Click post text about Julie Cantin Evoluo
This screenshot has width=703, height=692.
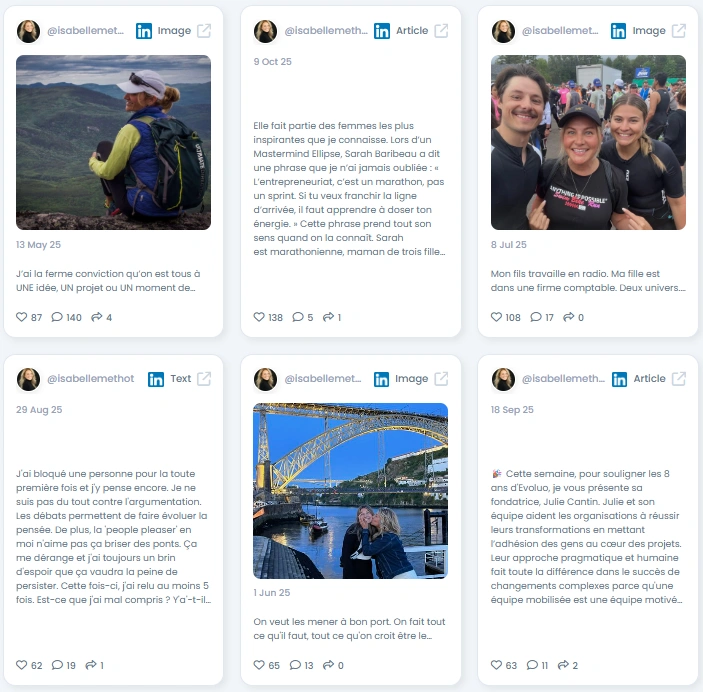click(586, 536)
